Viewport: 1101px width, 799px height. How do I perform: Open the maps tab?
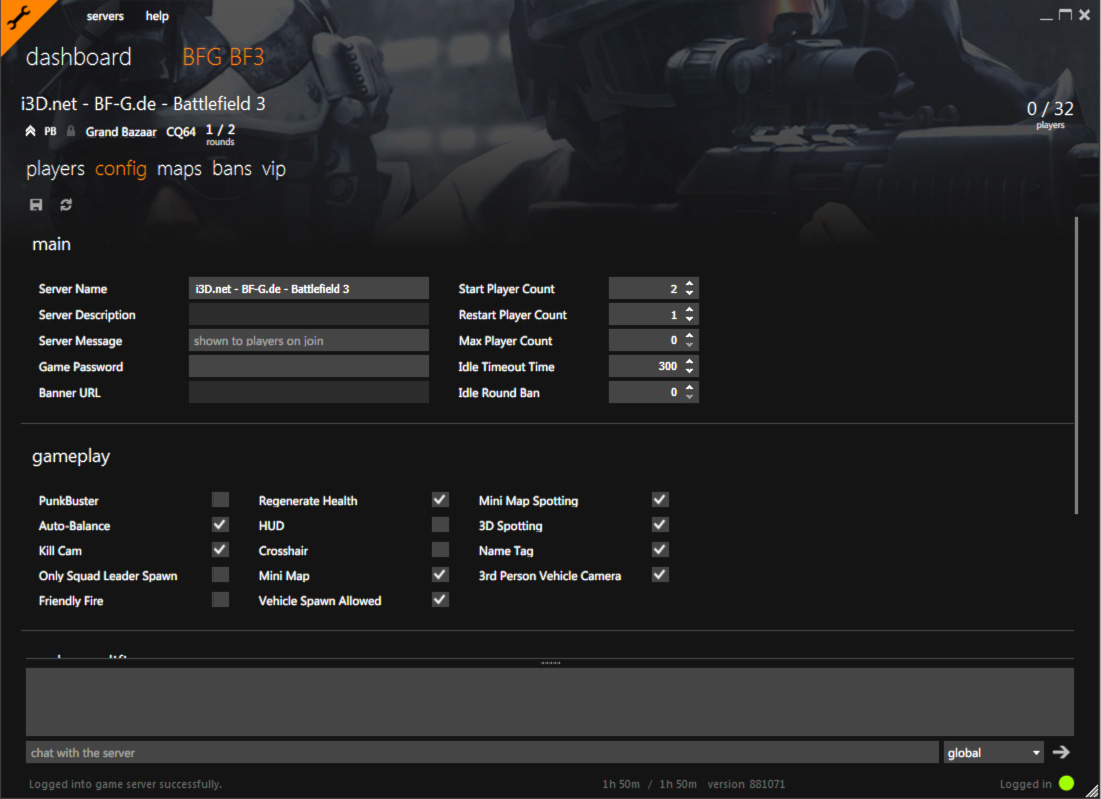(179, 169)
